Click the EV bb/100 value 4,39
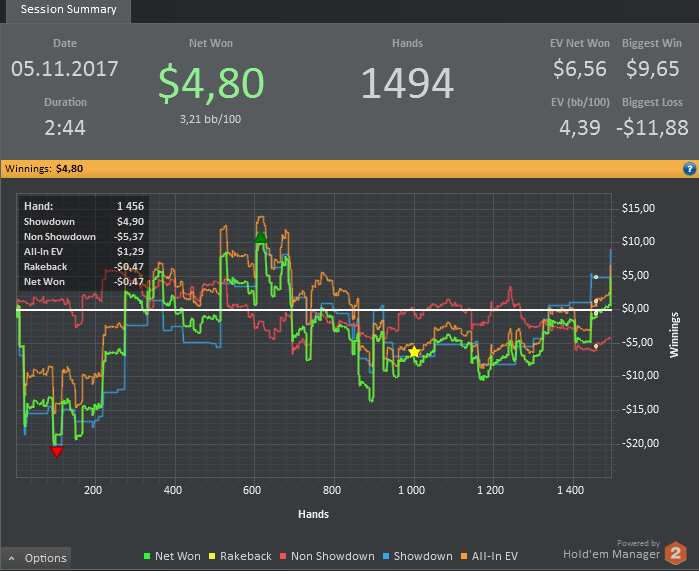Image resolution: width=699 pixels, height=571 pixels. pyautogui.click(x=580, y=128)
